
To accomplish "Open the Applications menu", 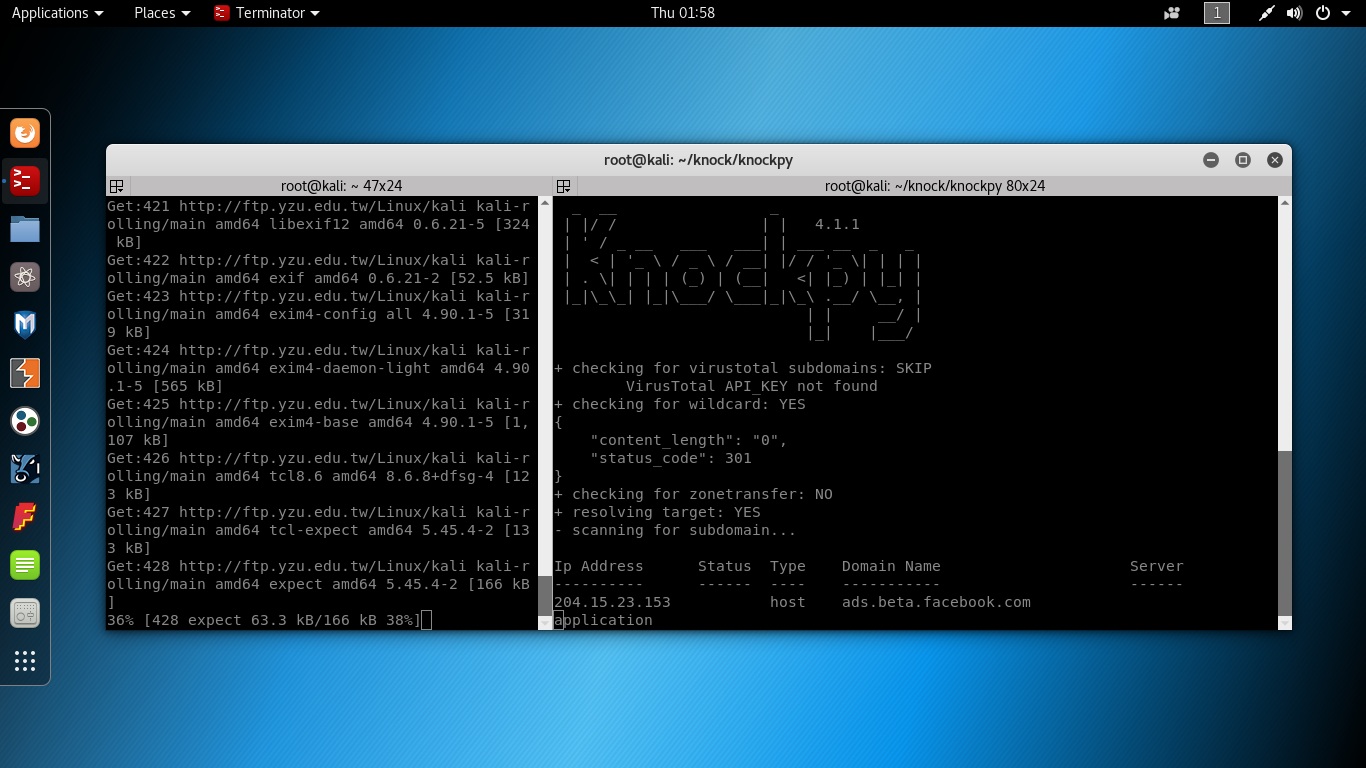I will pos(57,13).
